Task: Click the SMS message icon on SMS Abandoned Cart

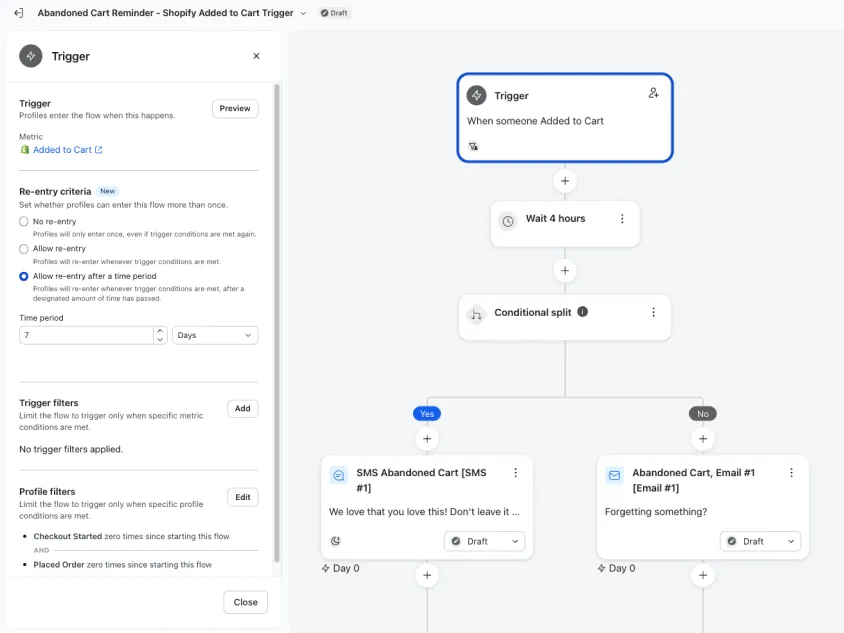Action: [x=339, y=475]
